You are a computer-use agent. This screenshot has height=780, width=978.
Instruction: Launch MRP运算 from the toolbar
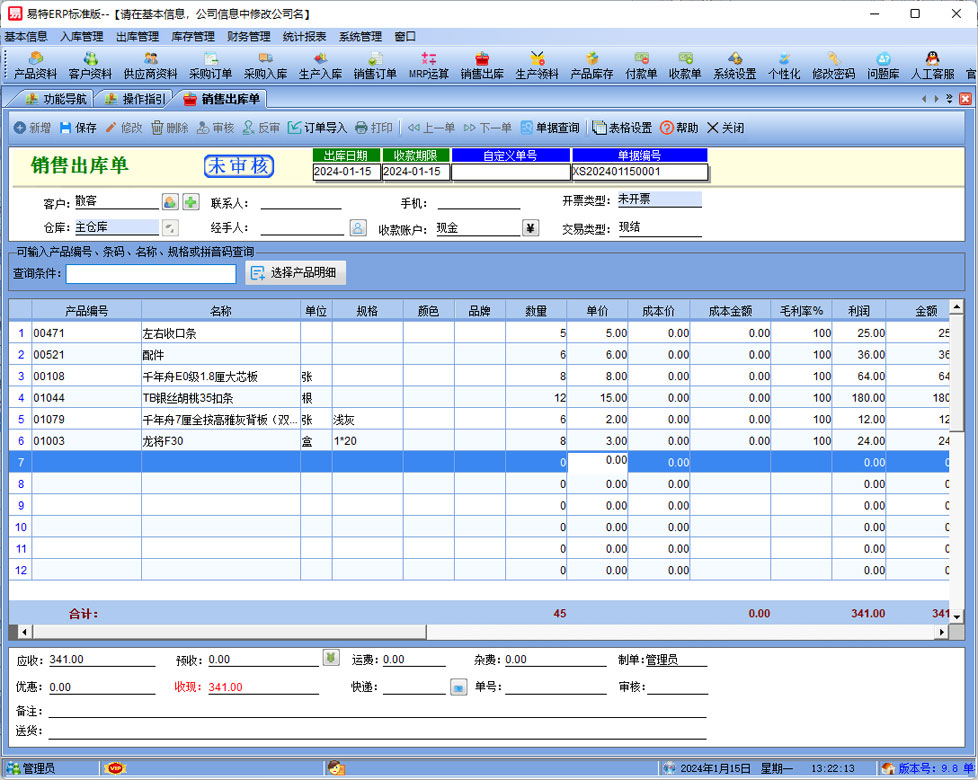429,66
